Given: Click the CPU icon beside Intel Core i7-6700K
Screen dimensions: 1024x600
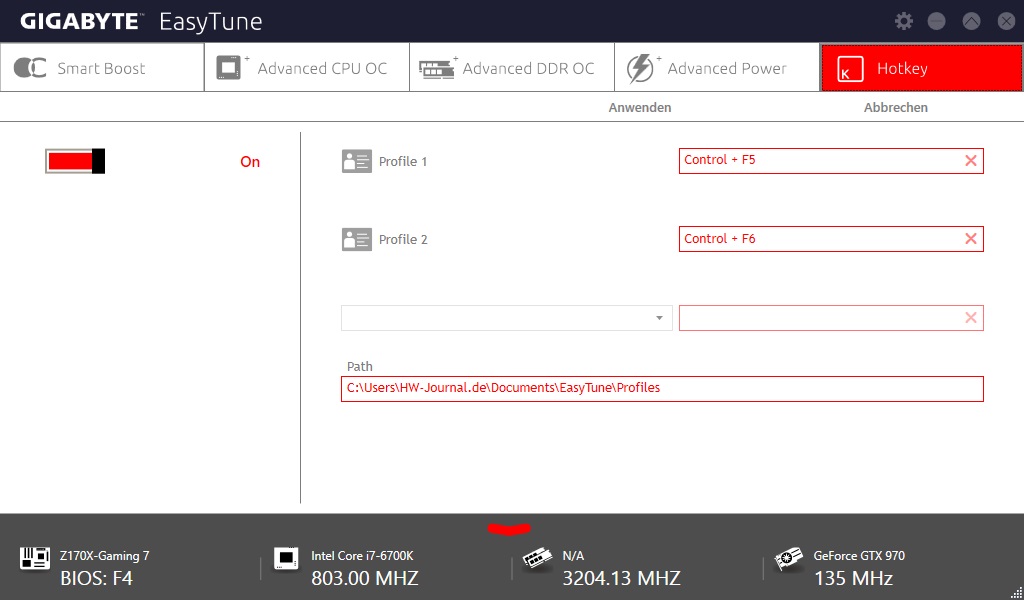Looking at the screenshot, I should pos(286,559).
